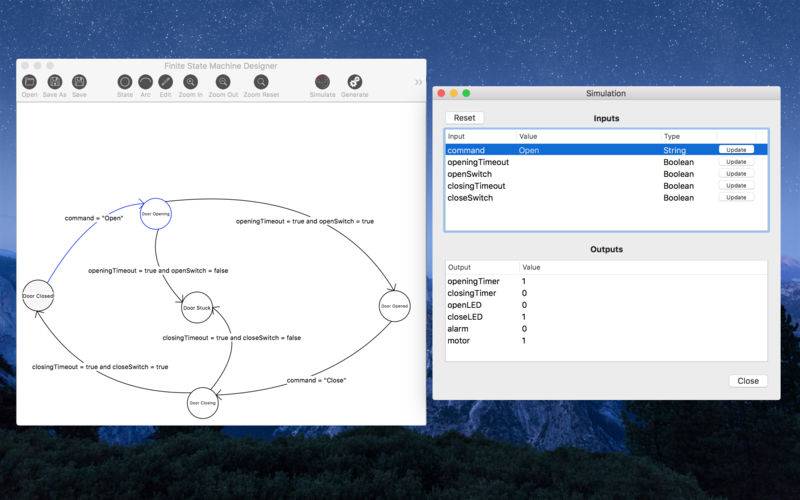Expand the toolbar overflow chevron
The height and width of the screenshot is (500, 800).
418,82
